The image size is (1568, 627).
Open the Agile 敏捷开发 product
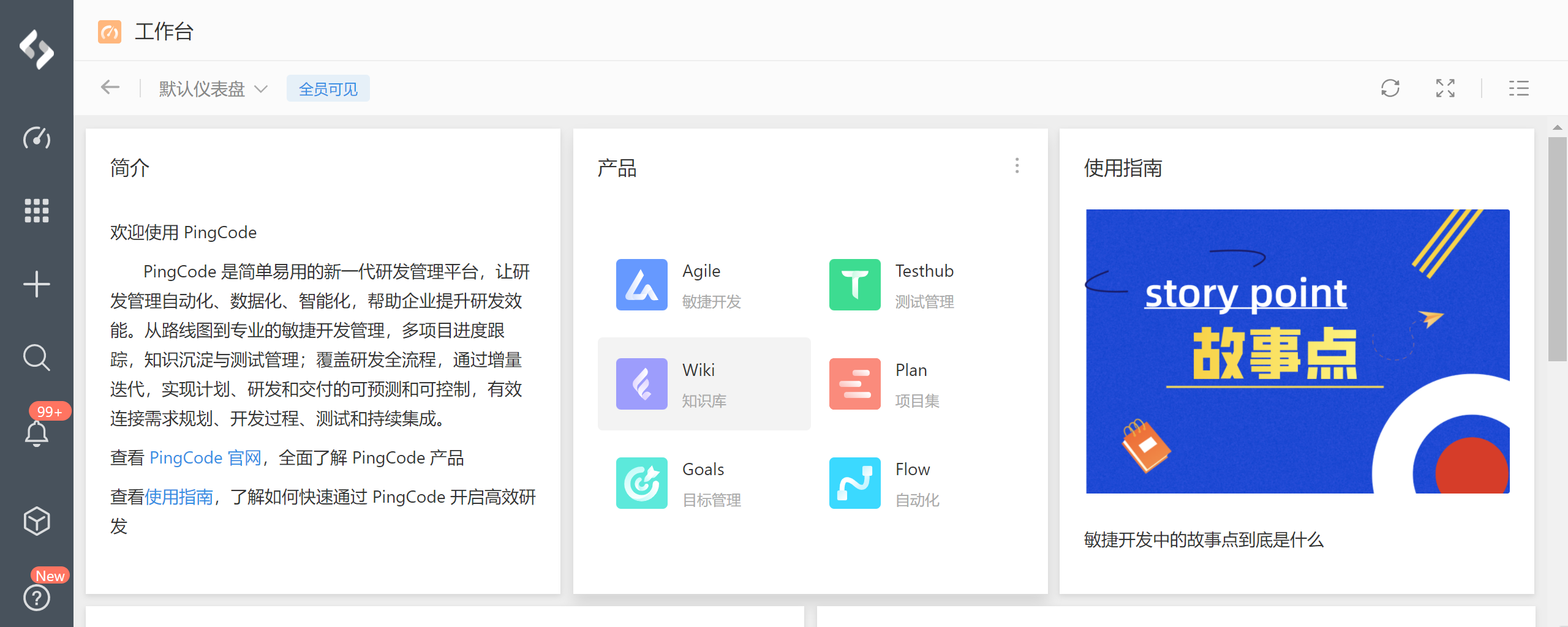click(680, 285)
